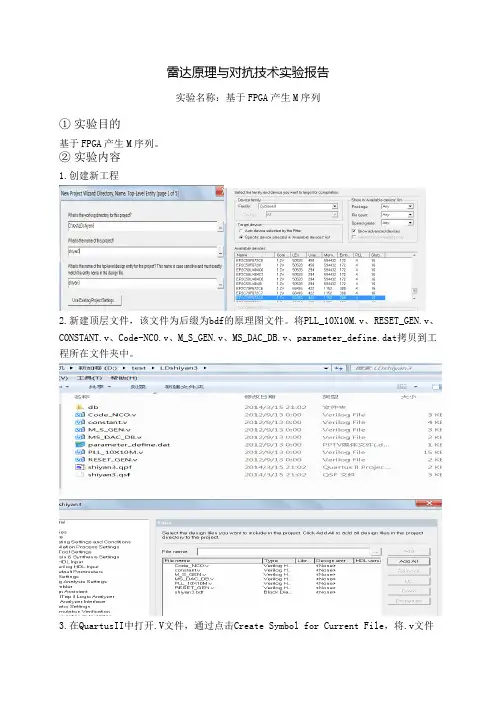This screenshot has width=496, height=702.
Task: Select the MS_DAC_DB.v Verilog file icon
Action: [x=80, y=437]
